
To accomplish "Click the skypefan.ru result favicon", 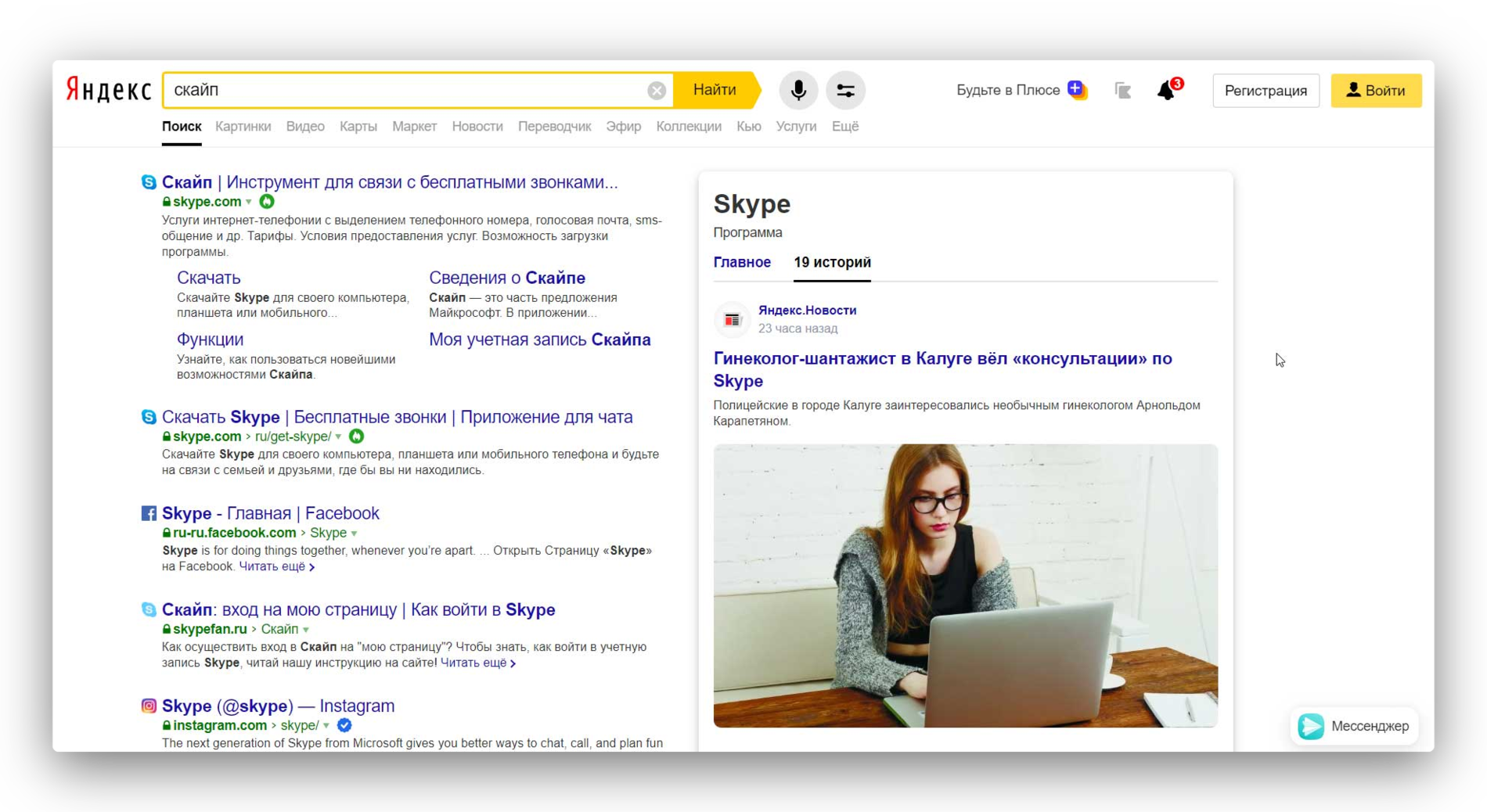I will (x=149, y=609).
